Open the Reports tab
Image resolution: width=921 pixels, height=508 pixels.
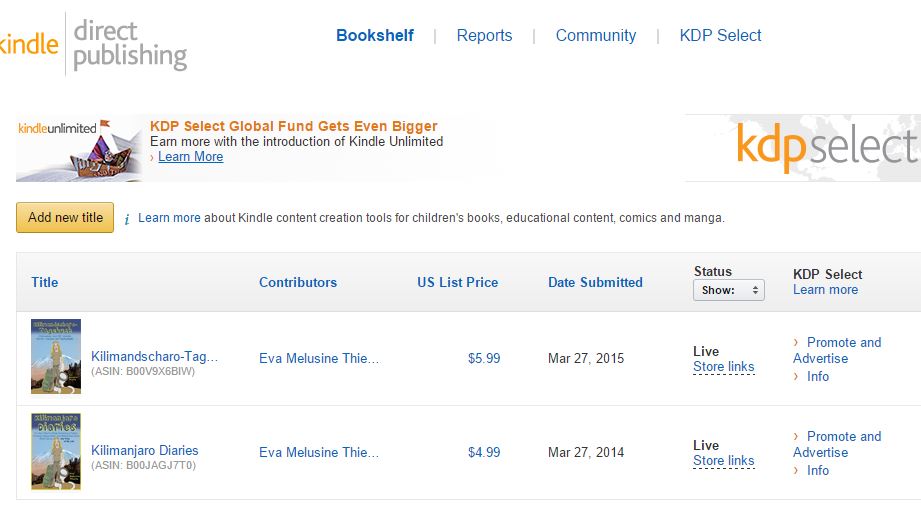click(484, 35)
